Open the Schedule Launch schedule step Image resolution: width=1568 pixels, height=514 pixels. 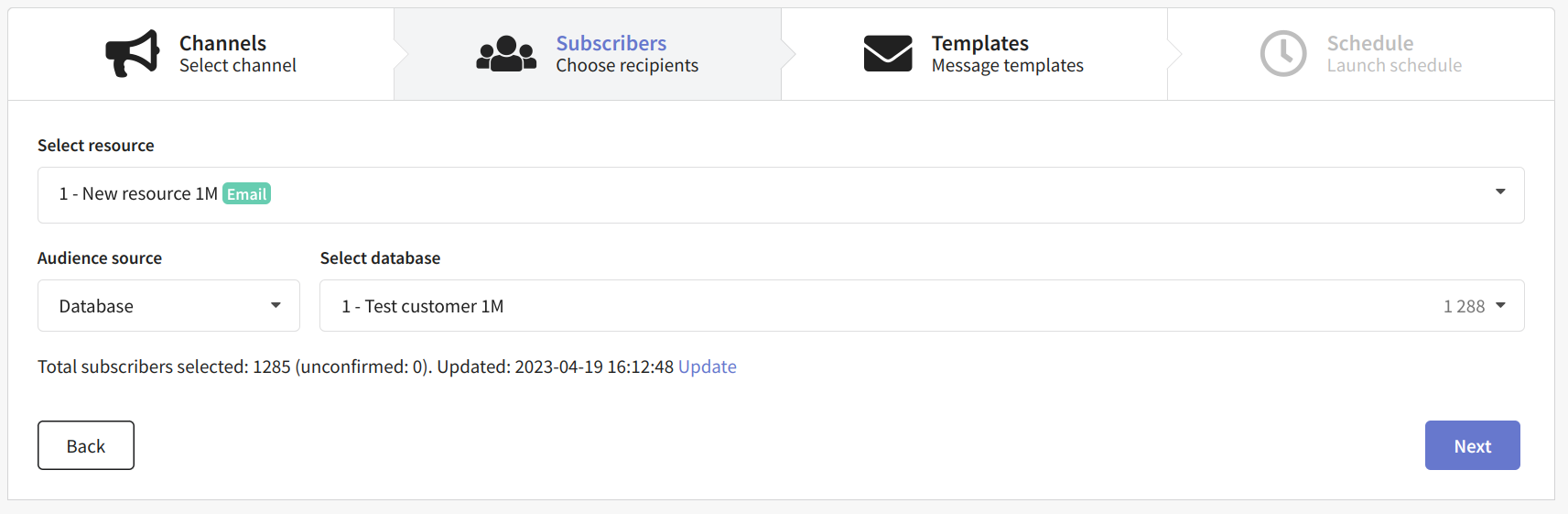pos(1361,54)
